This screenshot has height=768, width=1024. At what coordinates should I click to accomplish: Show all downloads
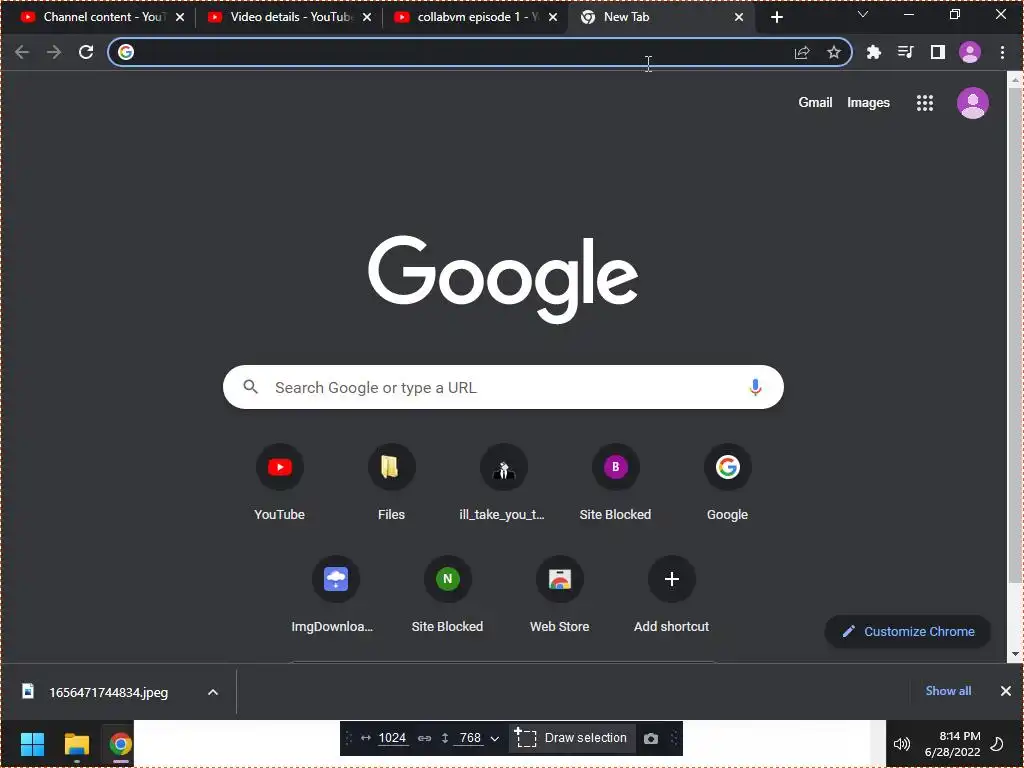pyautogui.click(x=948, y=691)
